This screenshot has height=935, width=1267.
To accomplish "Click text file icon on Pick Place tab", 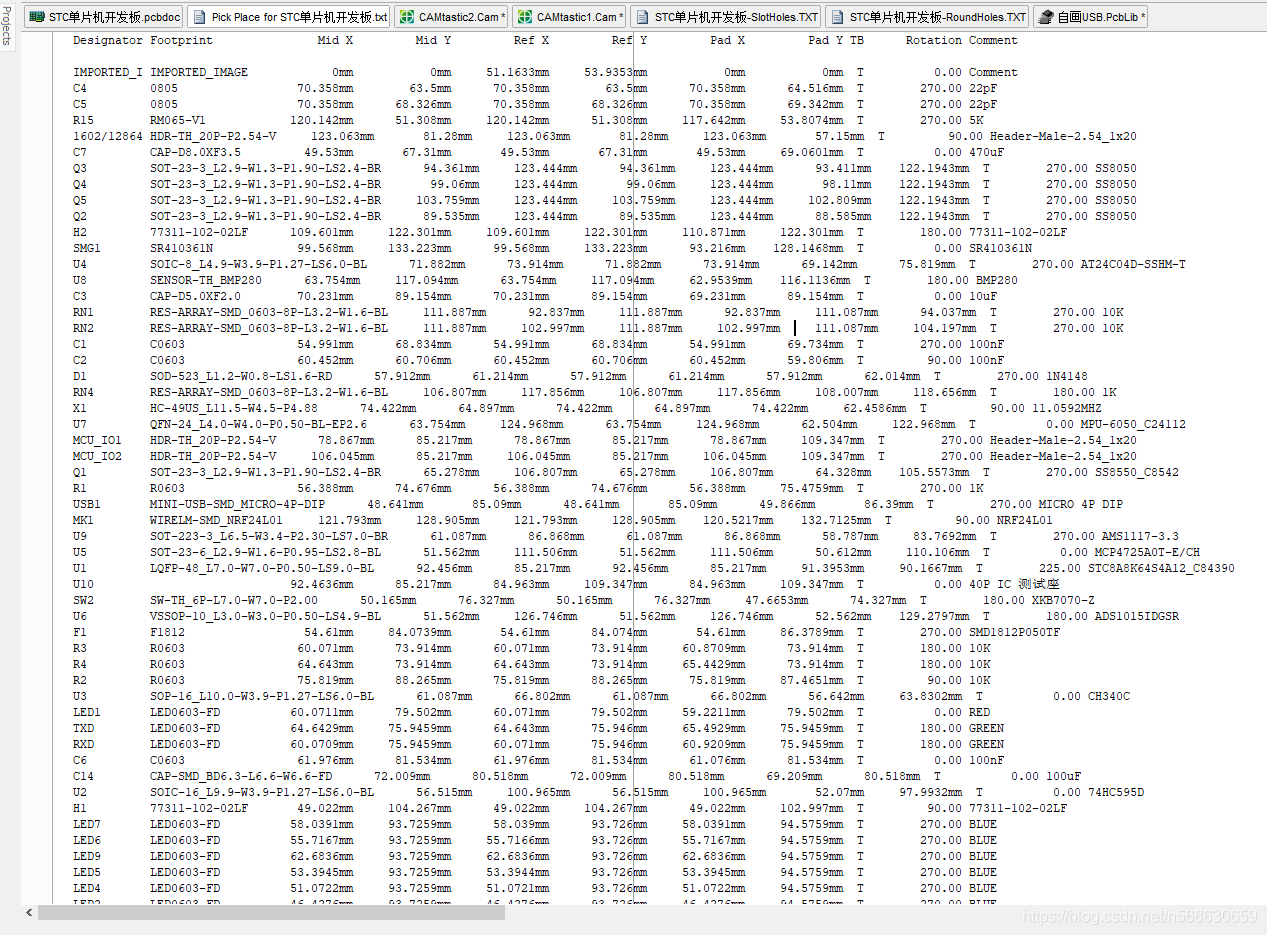I will [198, 17].
